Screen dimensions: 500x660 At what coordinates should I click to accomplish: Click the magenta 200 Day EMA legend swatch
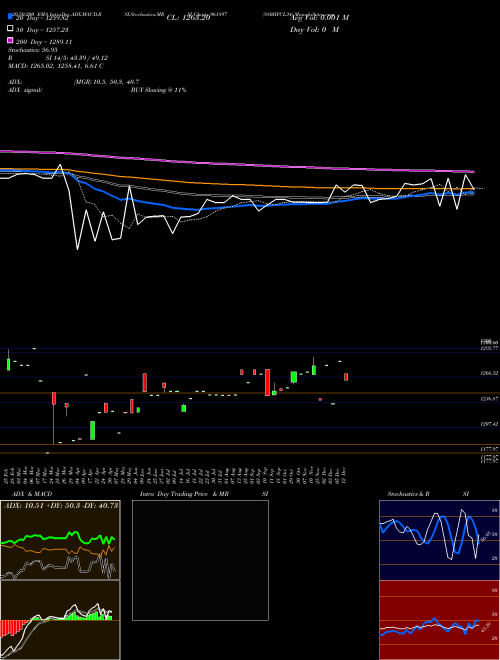(x=10, y=40)
